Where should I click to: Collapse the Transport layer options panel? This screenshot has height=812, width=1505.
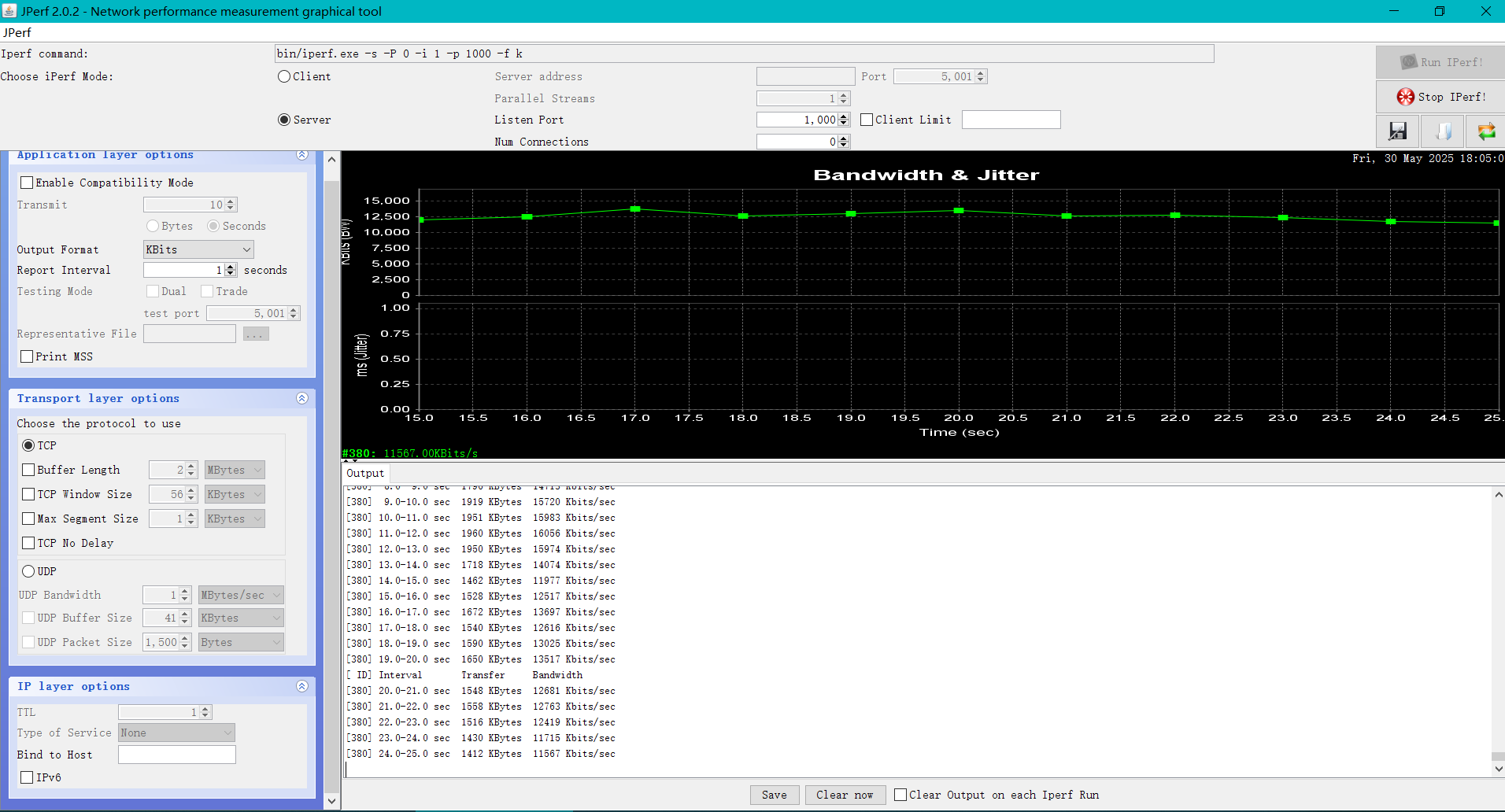(x=302, y=398)
